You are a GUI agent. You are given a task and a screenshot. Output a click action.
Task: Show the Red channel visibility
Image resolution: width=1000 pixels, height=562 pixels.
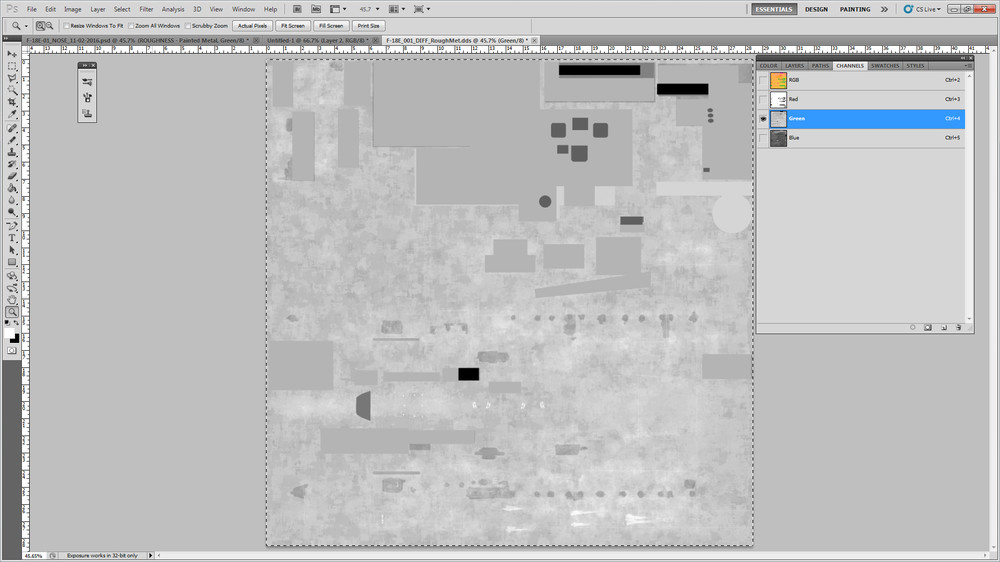point(763,100)
